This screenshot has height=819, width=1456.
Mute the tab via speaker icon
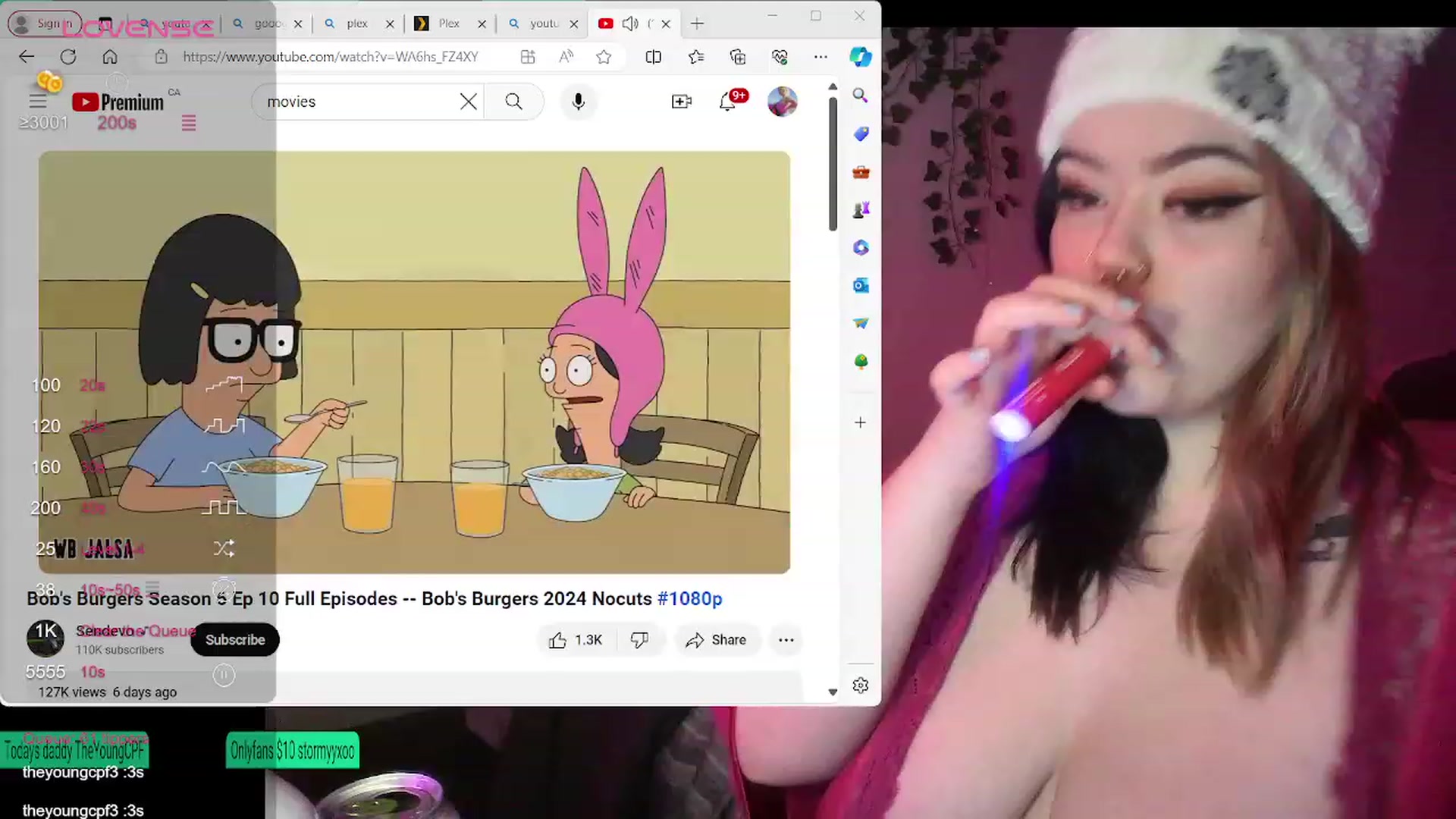click(630, 24)
